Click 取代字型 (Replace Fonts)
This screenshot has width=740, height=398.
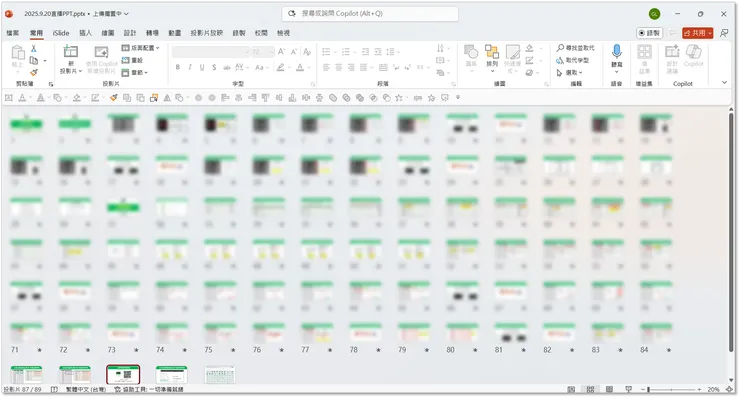[x=572, y=60]
